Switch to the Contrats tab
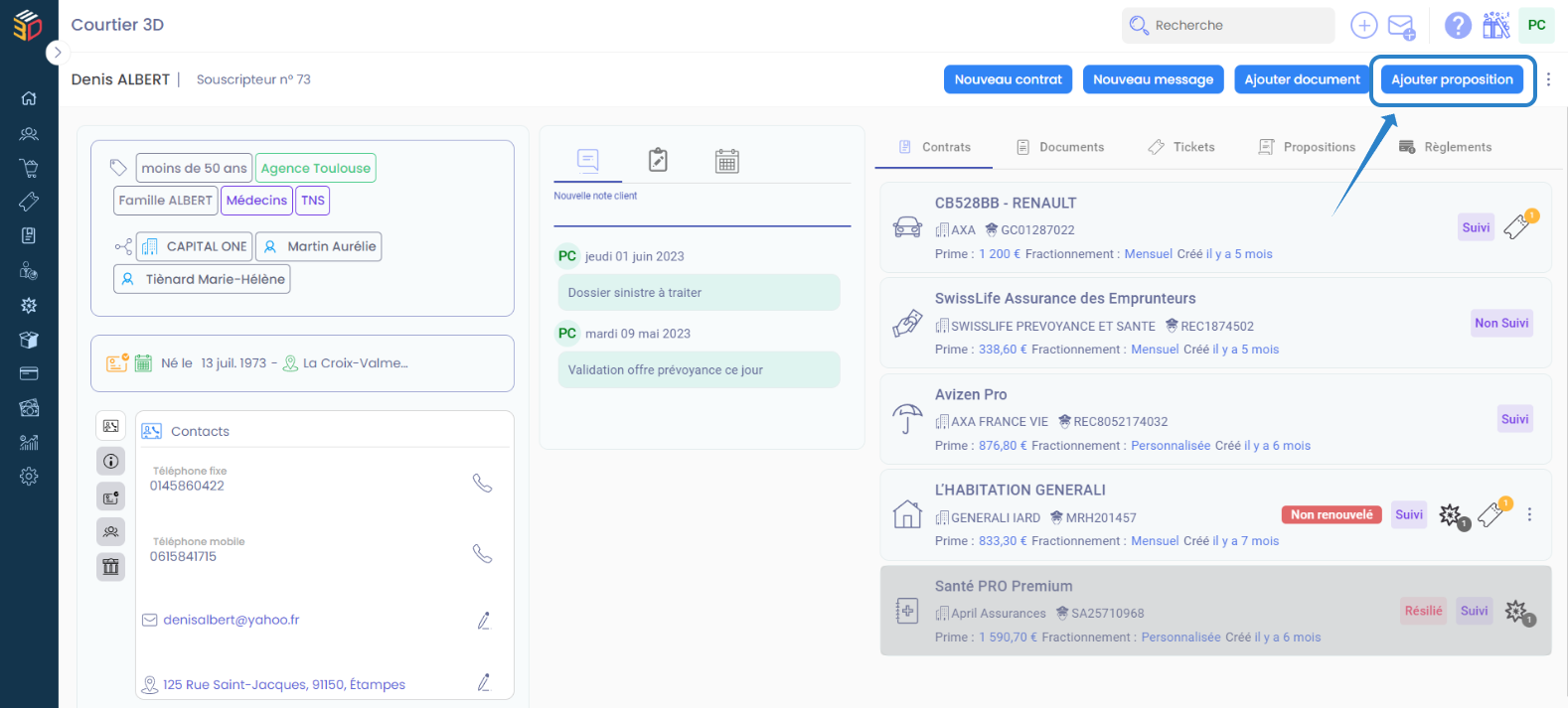Image resolution: width=1568 pixels, height=708 pixels. pos(934,147)
